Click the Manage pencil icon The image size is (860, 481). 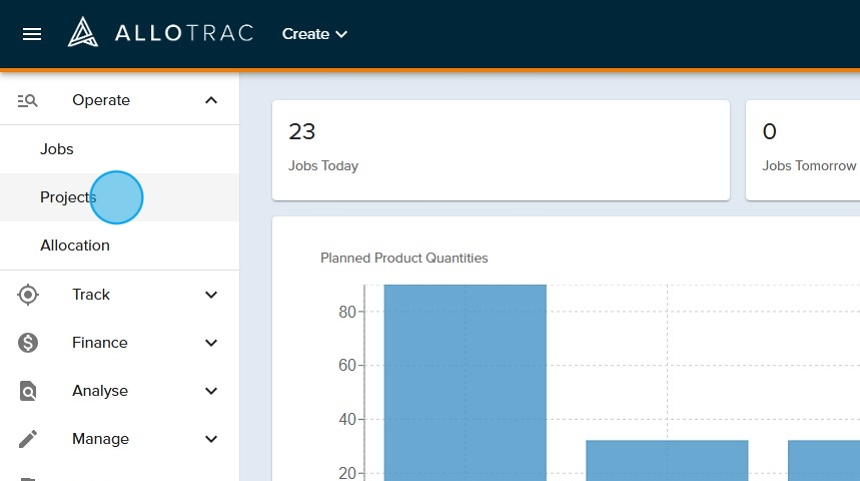[x=28, y=439]
